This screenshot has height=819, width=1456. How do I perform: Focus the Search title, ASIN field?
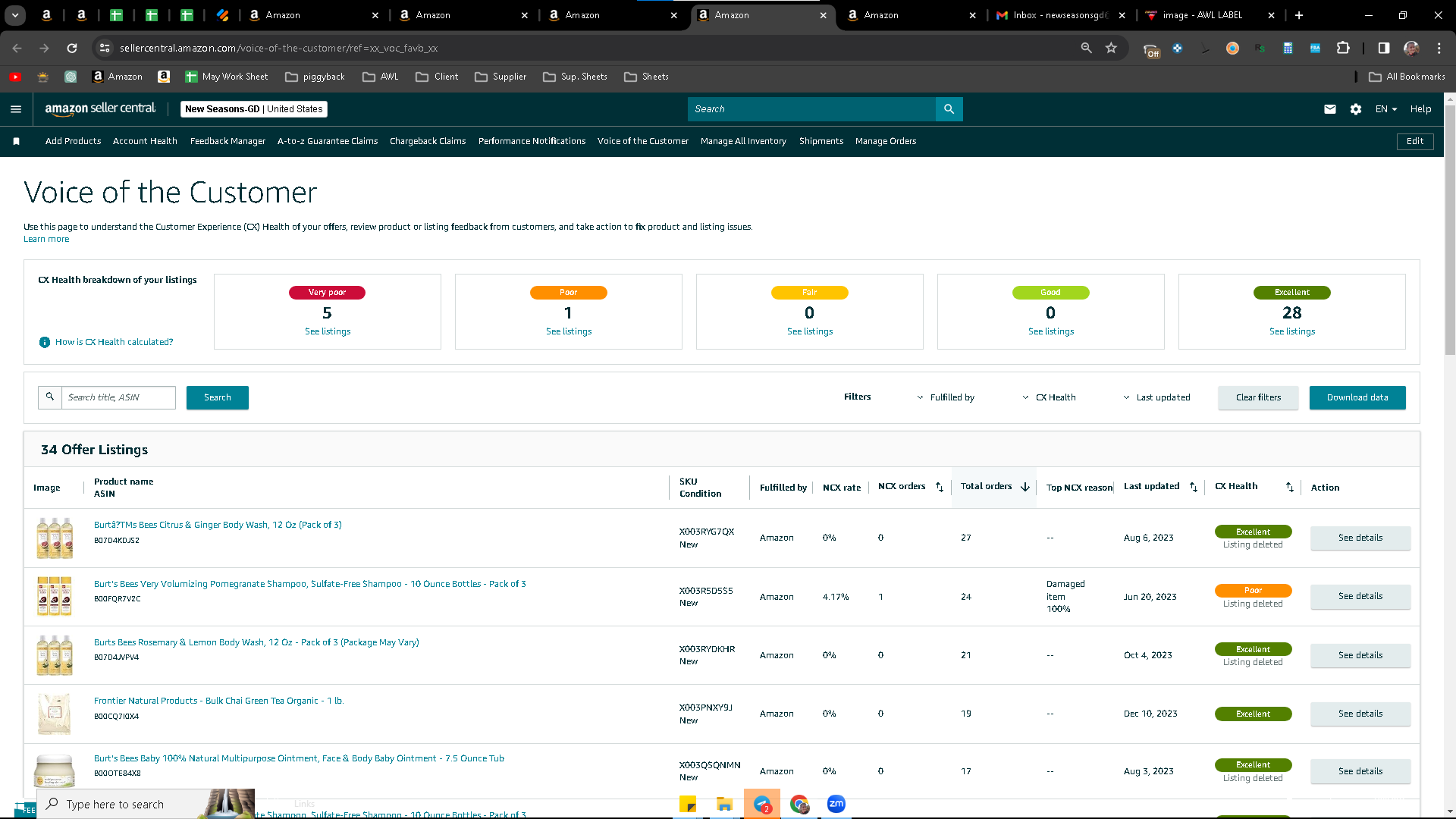pos(118,397)
